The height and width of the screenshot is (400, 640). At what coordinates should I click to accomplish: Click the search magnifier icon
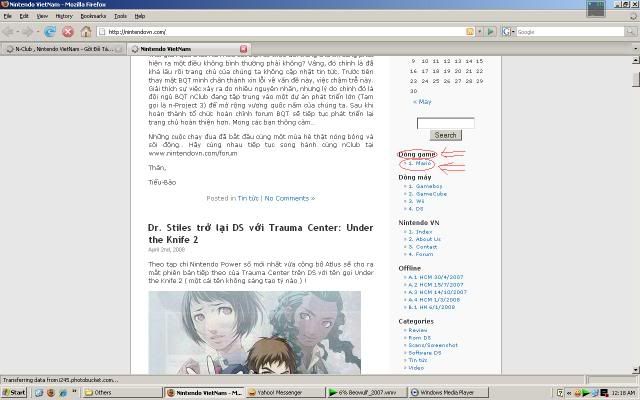(631, 31)
